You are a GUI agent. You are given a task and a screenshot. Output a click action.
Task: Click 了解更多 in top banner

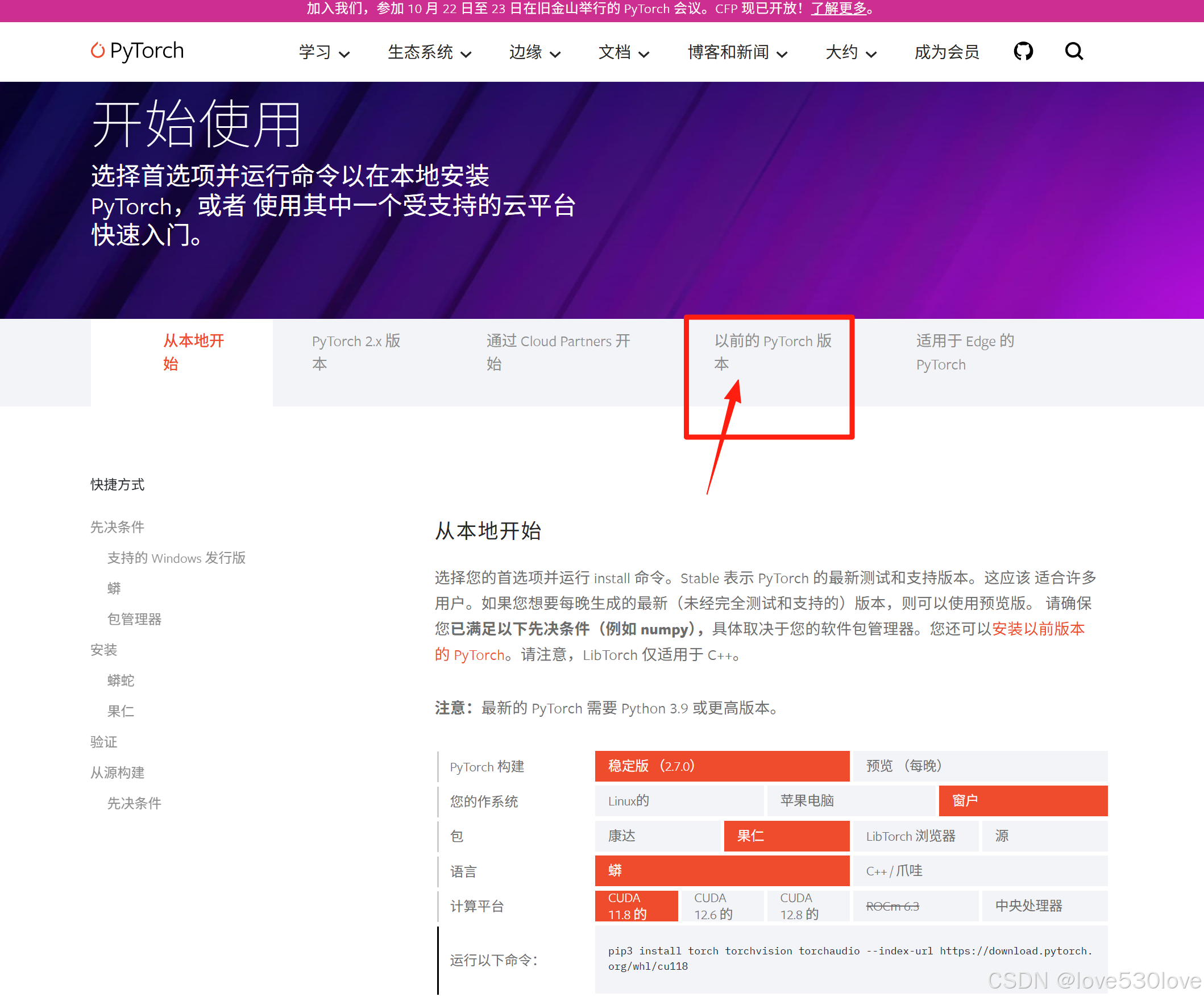click(x=838, y=9)
